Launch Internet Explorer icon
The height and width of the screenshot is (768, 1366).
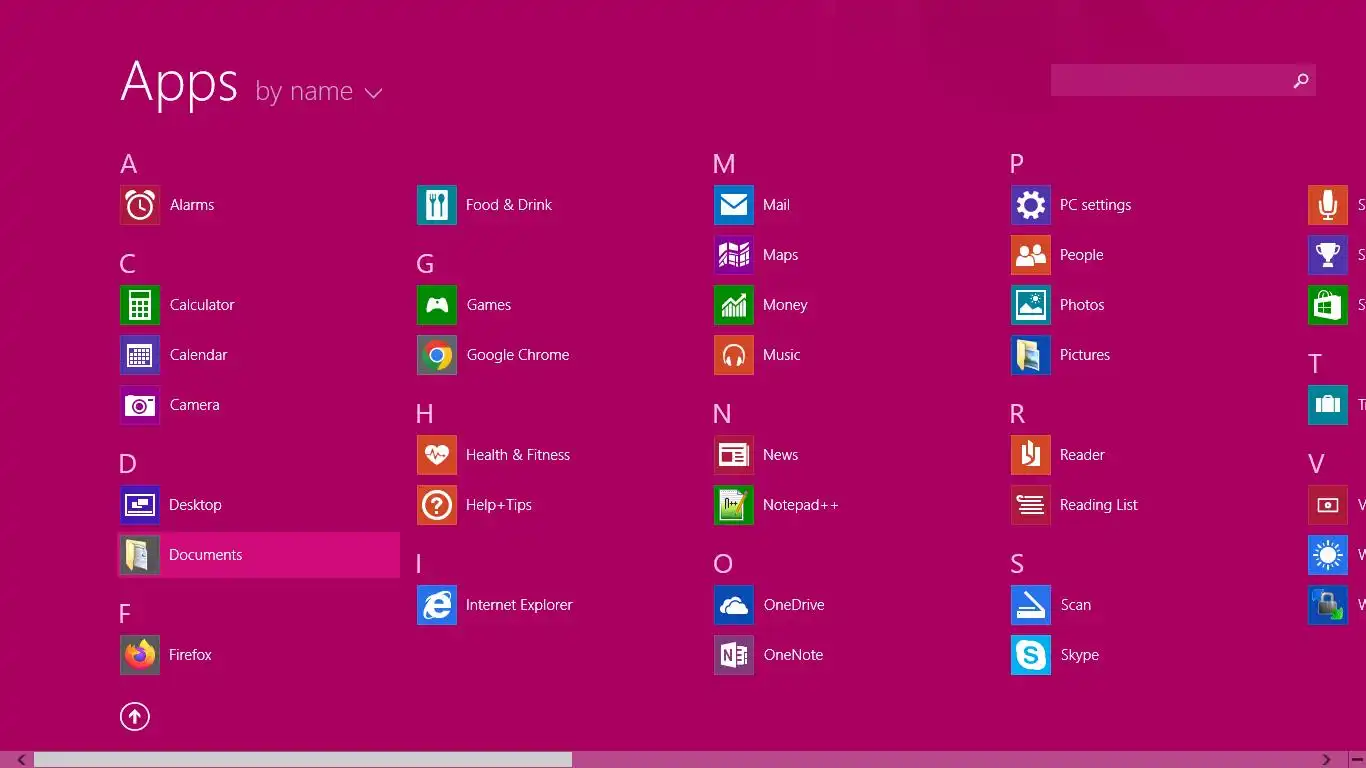(x=437, y=605)
